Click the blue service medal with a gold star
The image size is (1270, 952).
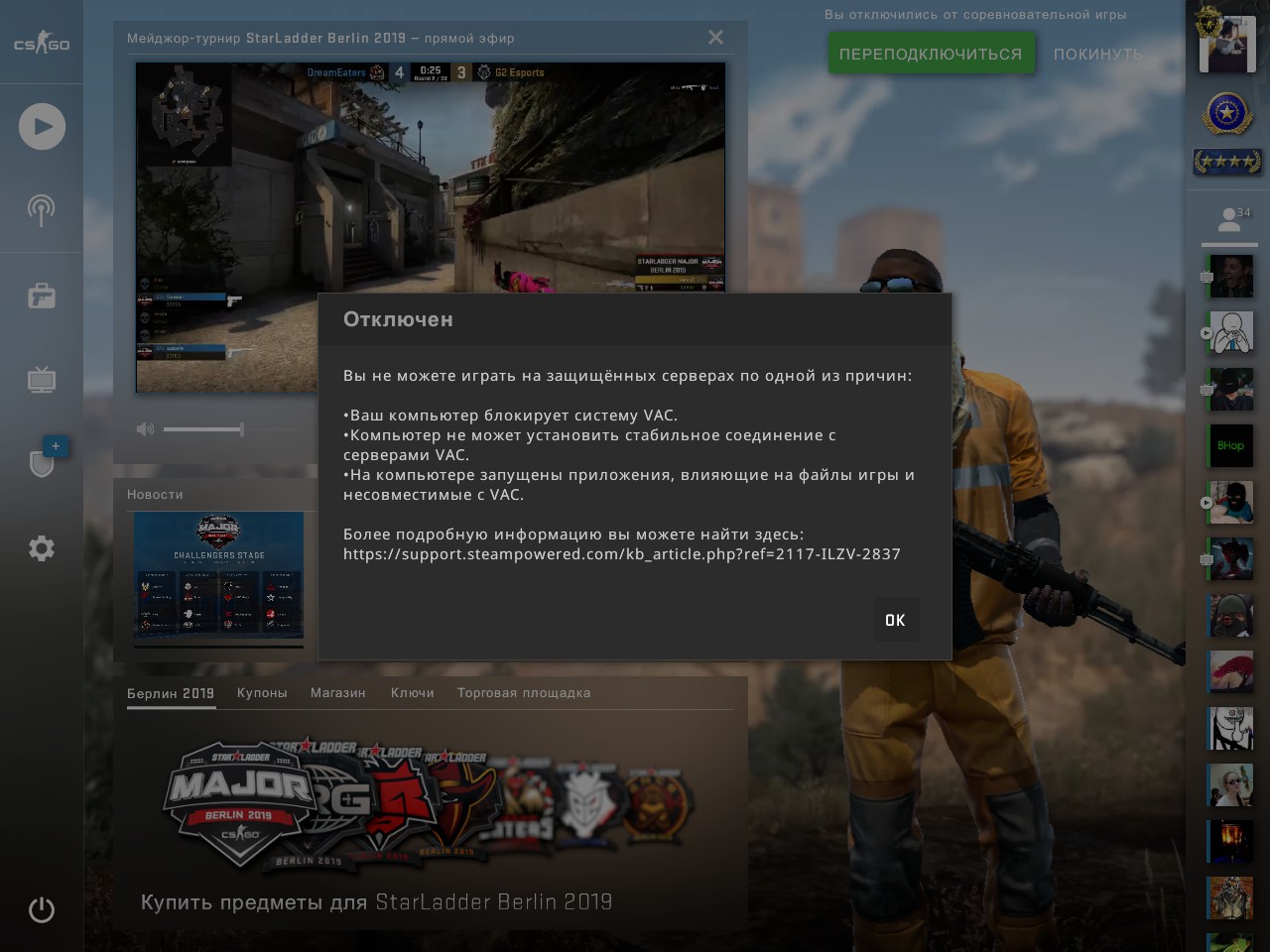click(x=1227, y=114)
